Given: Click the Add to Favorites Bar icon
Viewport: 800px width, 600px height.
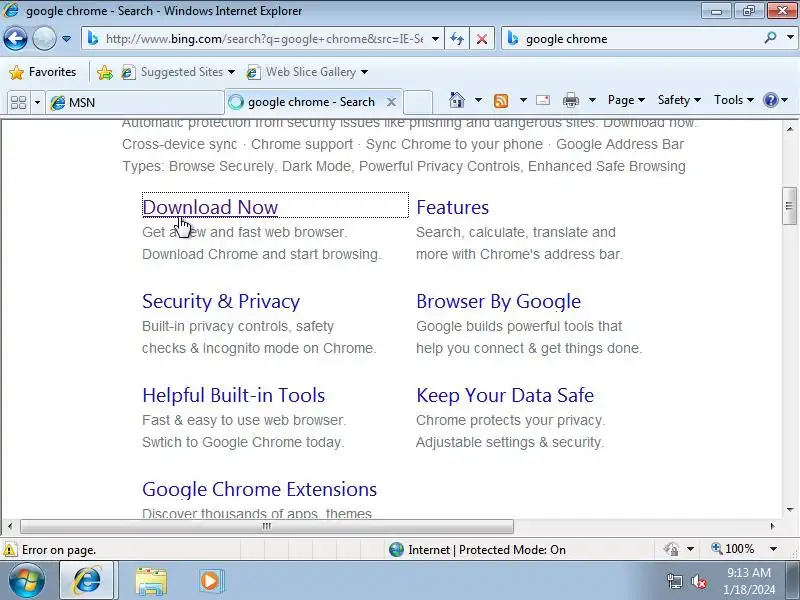Looking at the screenshot, I should (x=105, y=72).
